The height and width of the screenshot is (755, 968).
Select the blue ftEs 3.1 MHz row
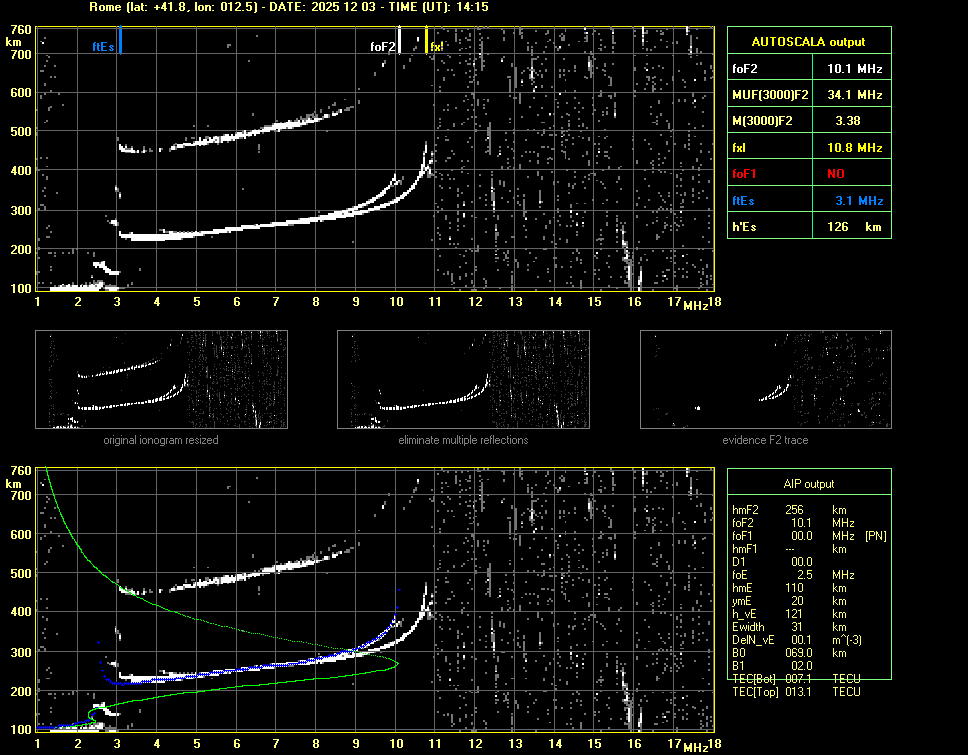click(808, 201)
